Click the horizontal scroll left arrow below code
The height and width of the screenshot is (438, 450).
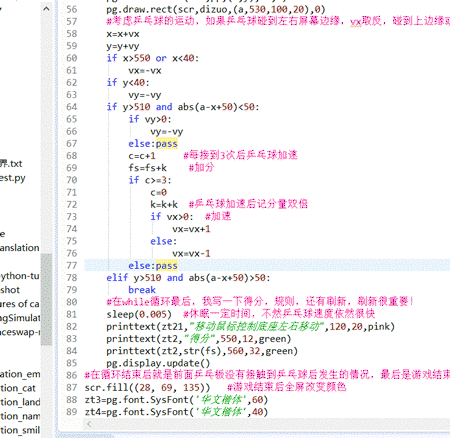point(89,424)
